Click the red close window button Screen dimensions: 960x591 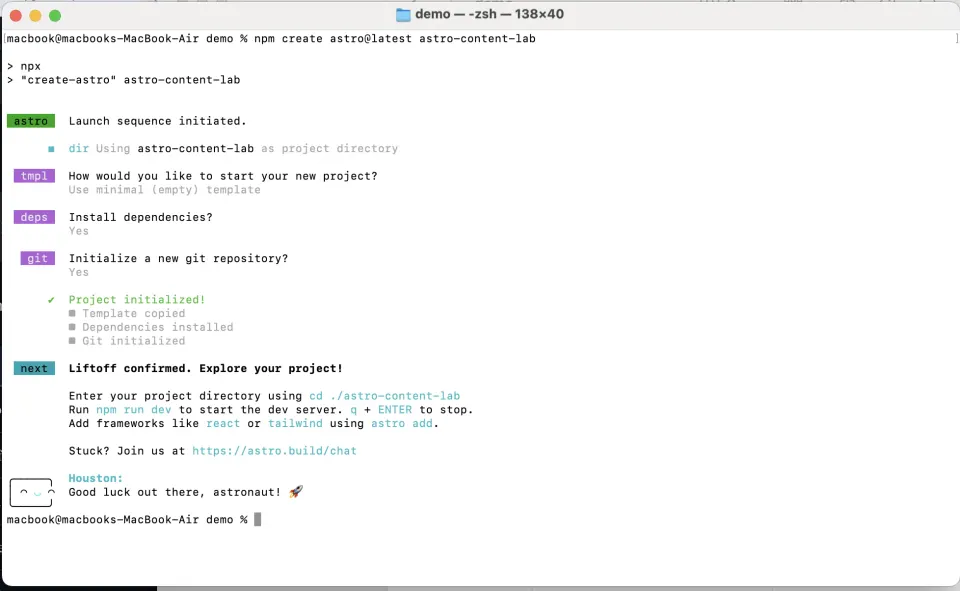point(16,16)
